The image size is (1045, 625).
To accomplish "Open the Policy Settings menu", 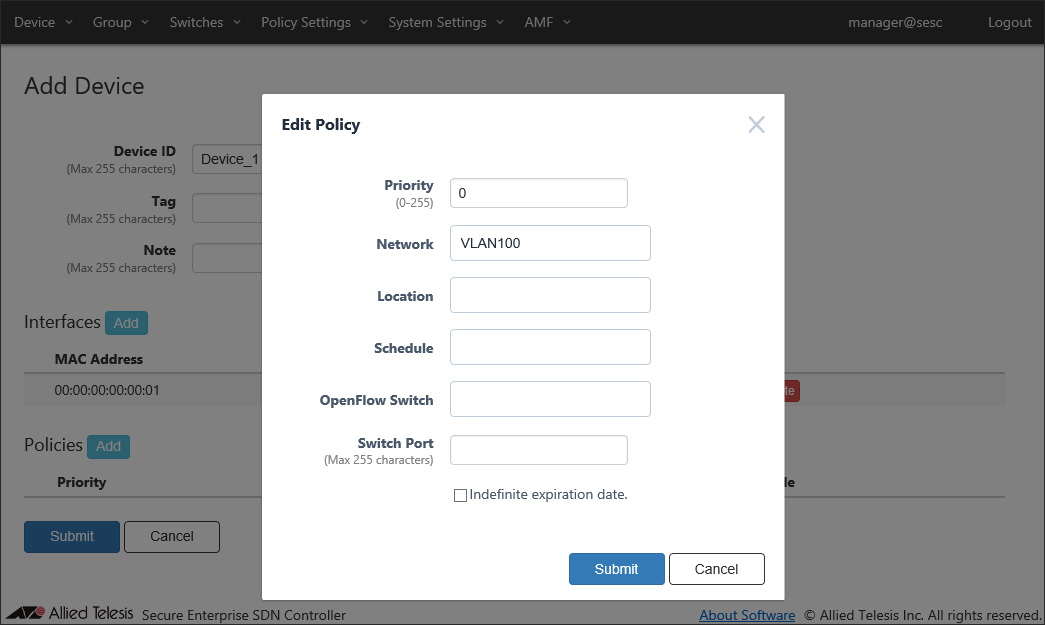I will 314,22.
